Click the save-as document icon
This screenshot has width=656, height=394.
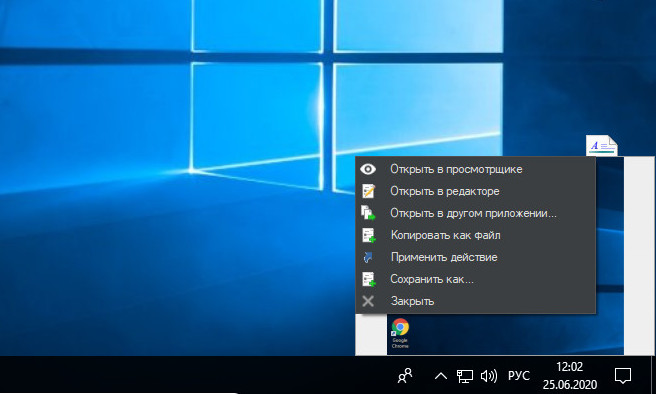point(369,279)
